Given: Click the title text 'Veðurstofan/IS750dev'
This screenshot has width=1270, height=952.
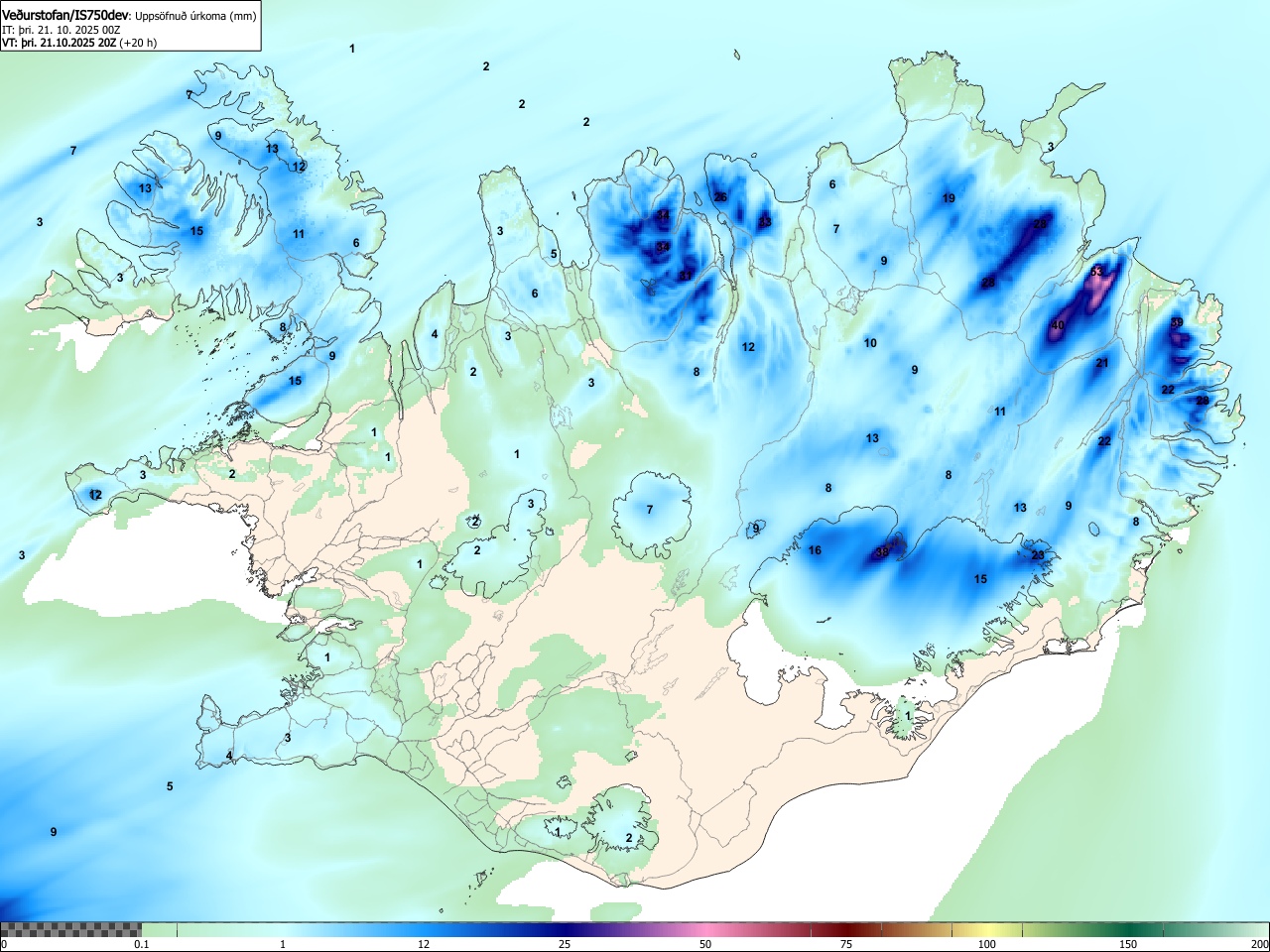Looking at the screenshot, I should (x=66, y=15).
